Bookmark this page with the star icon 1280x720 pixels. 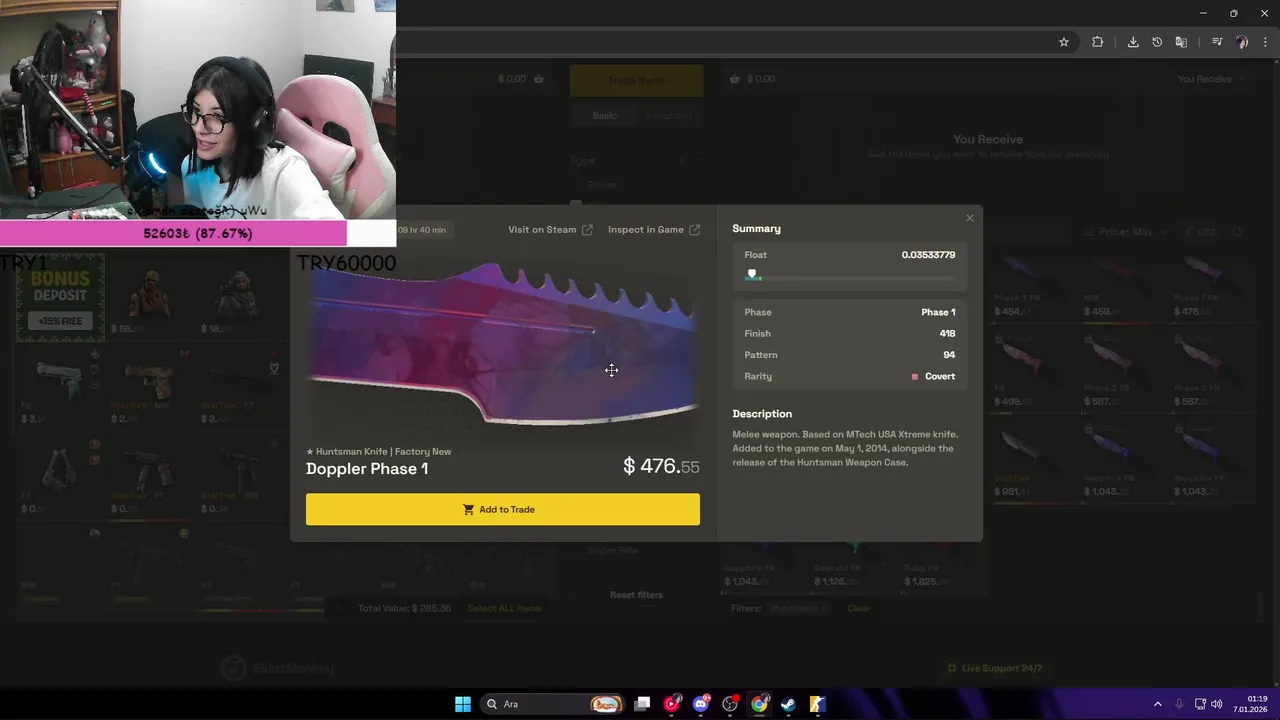point(1064,42)
